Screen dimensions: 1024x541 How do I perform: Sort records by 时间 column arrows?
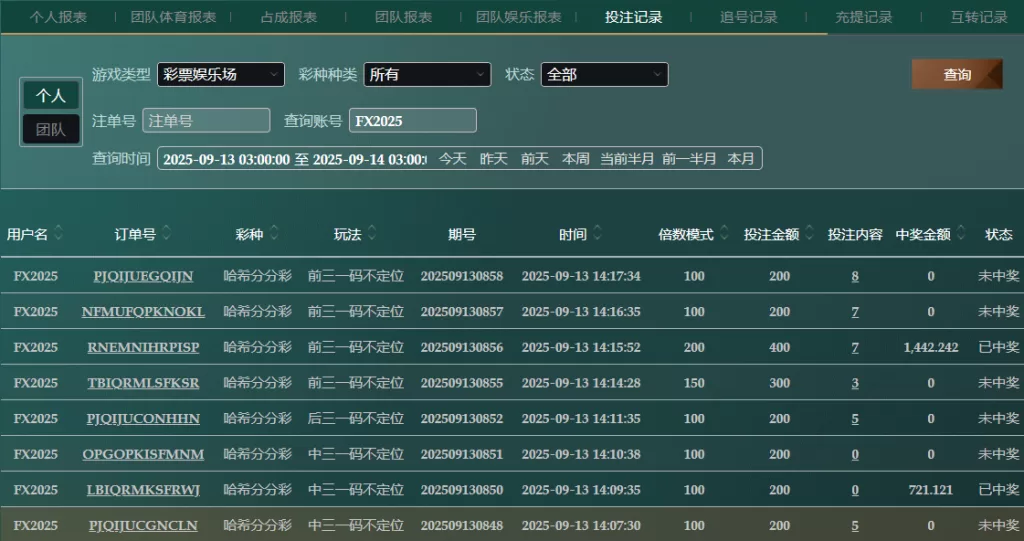pyautogui.click(x=598, y=234)
